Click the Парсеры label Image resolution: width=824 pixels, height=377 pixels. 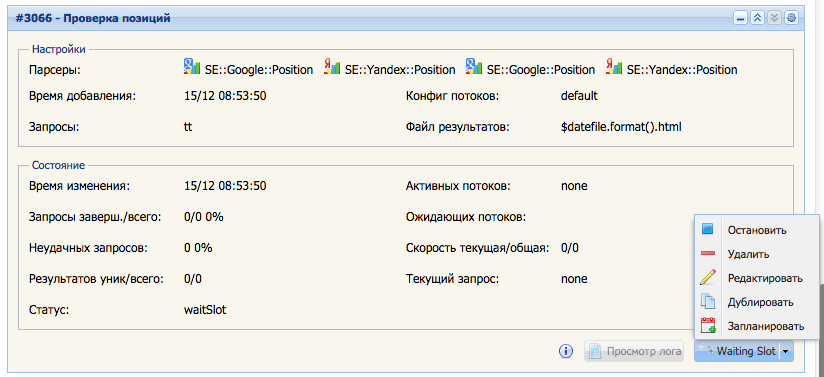point(54,69)
